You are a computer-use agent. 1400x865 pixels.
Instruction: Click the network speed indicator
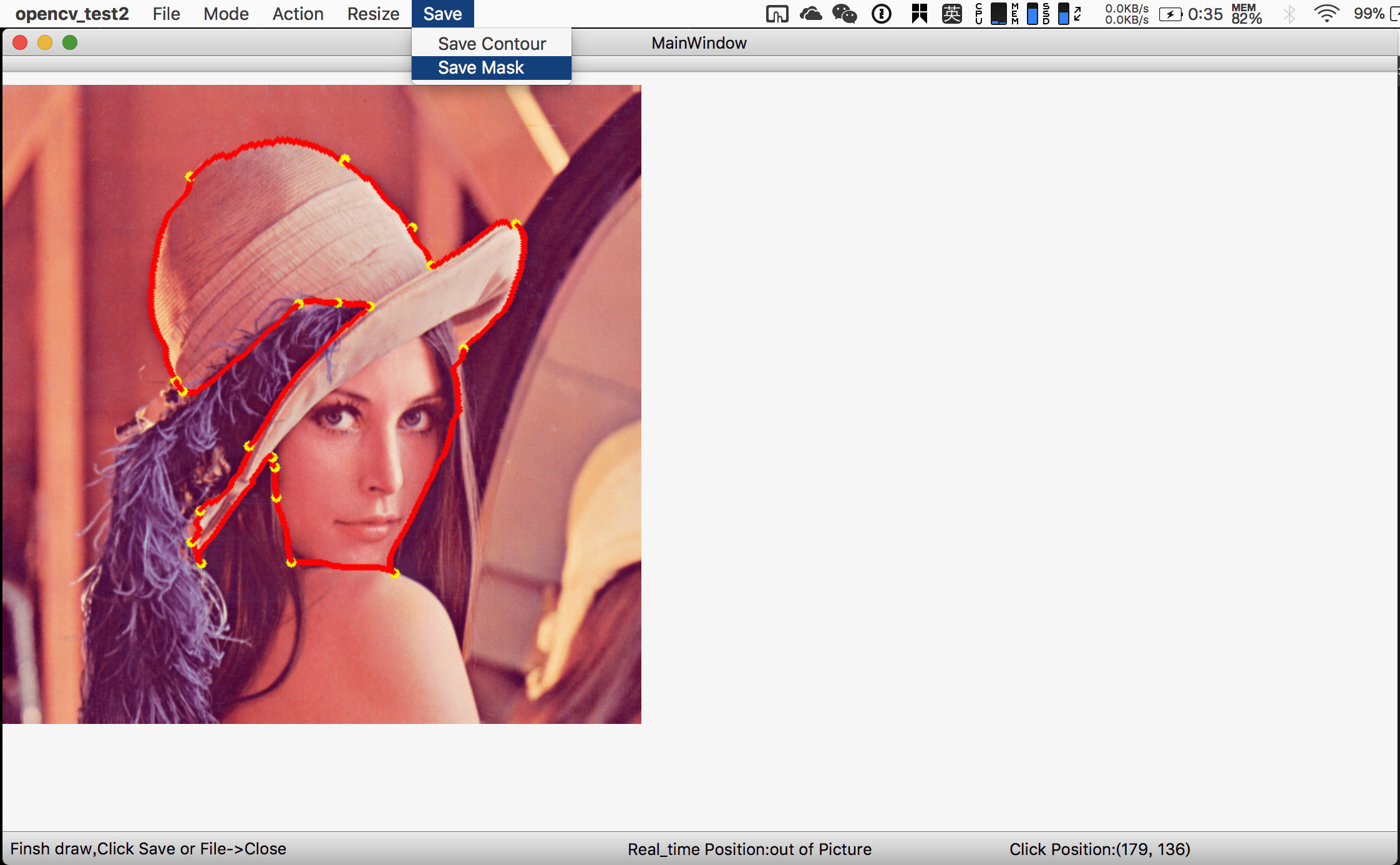click(x=1127, y=14)
